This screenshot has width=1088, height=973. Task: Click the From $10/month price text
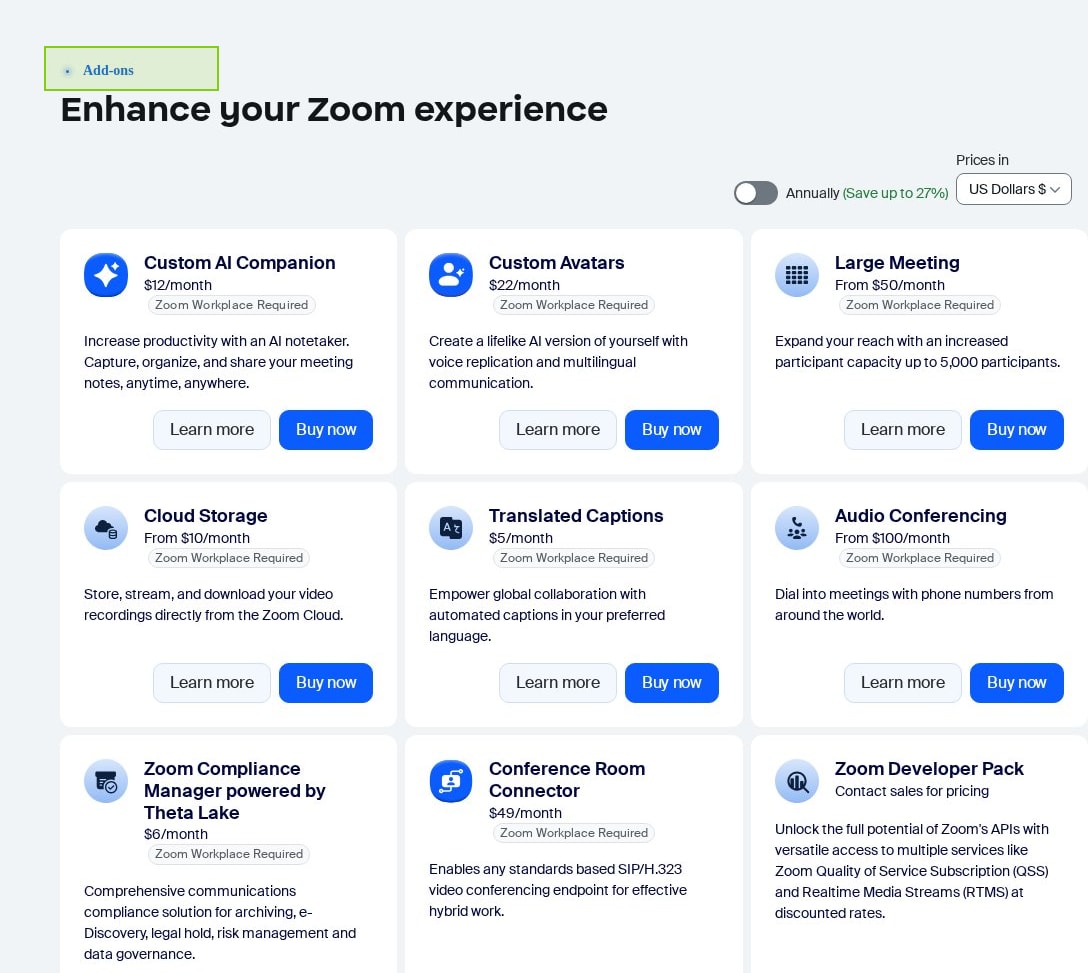[196, 539]
